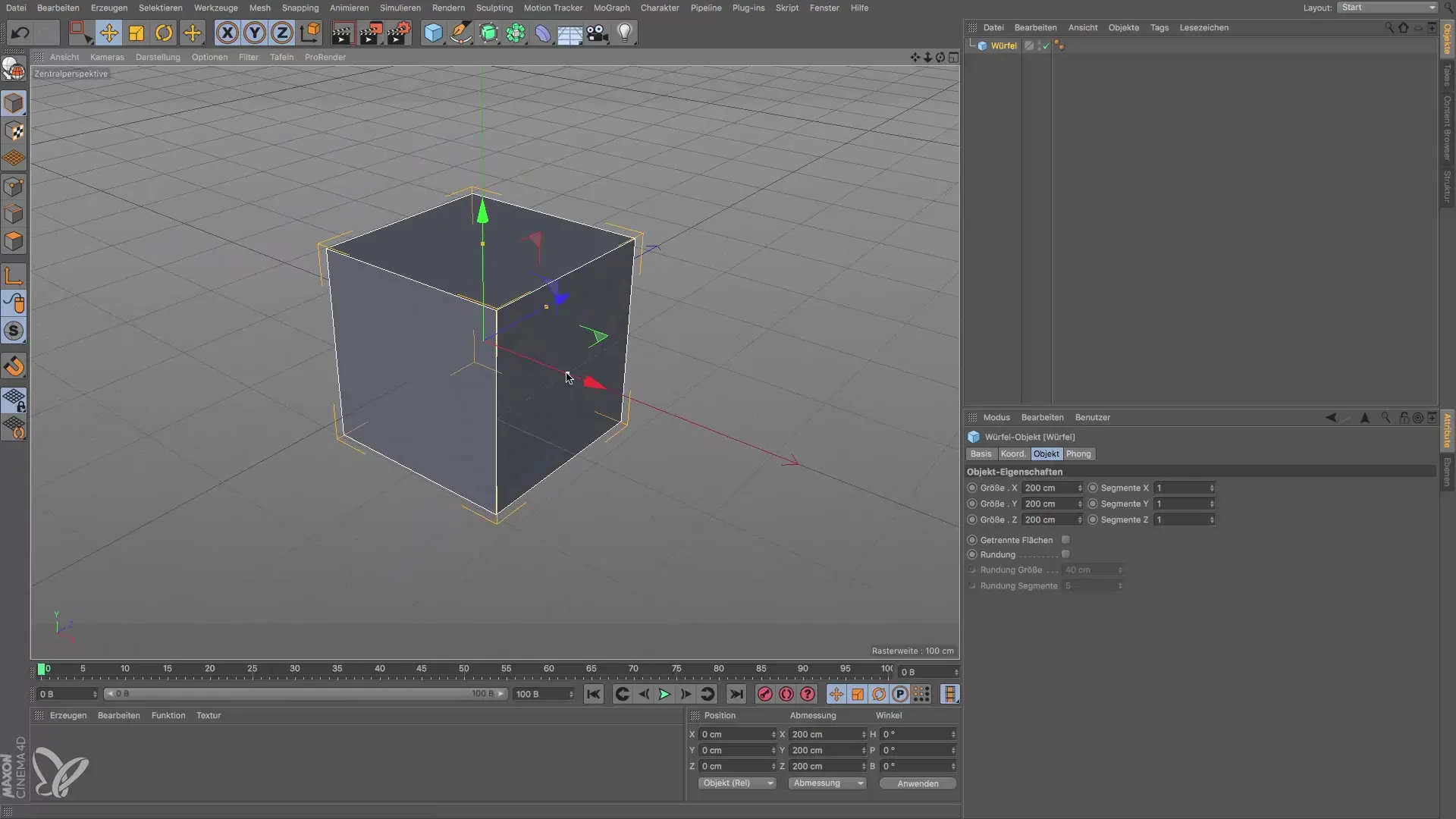Jump to end of timeline

(736, 694)
